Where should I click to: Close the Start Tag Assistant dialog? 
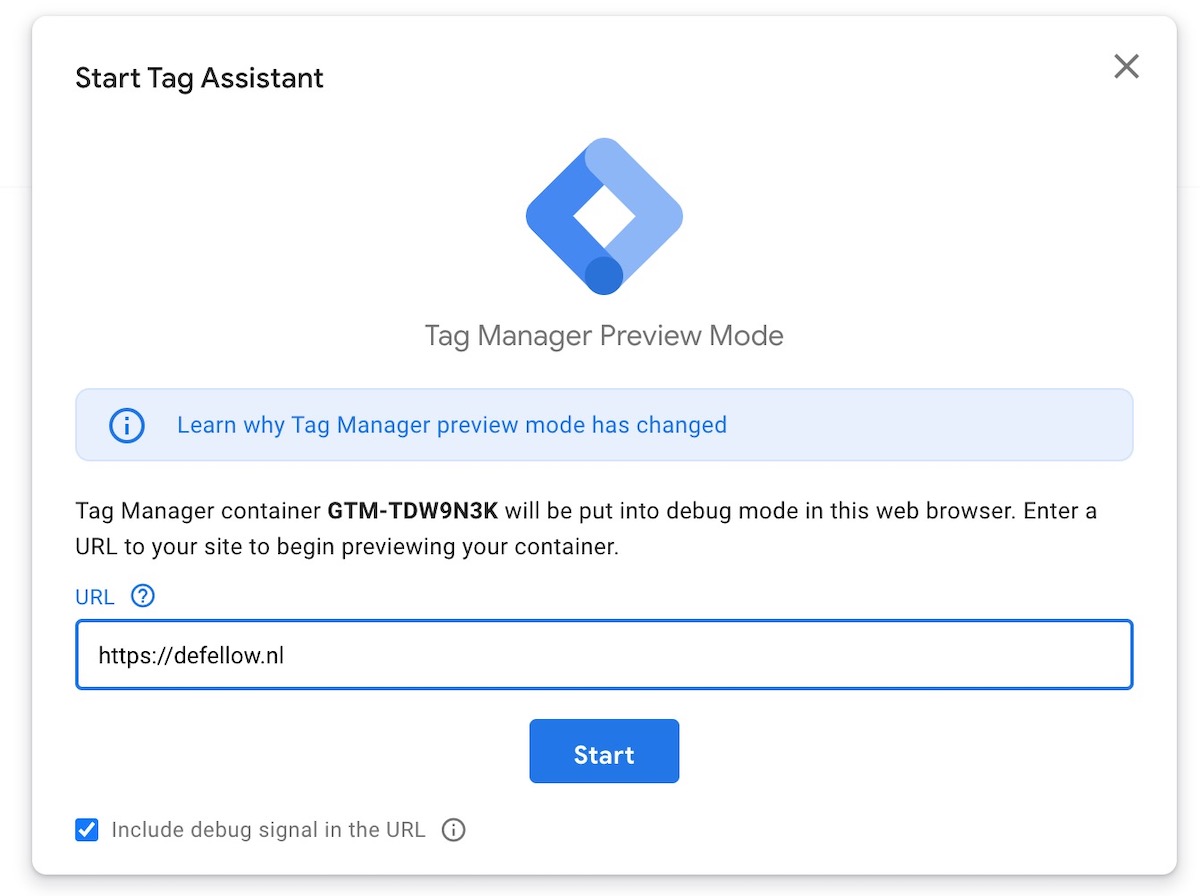[1126, 67]
